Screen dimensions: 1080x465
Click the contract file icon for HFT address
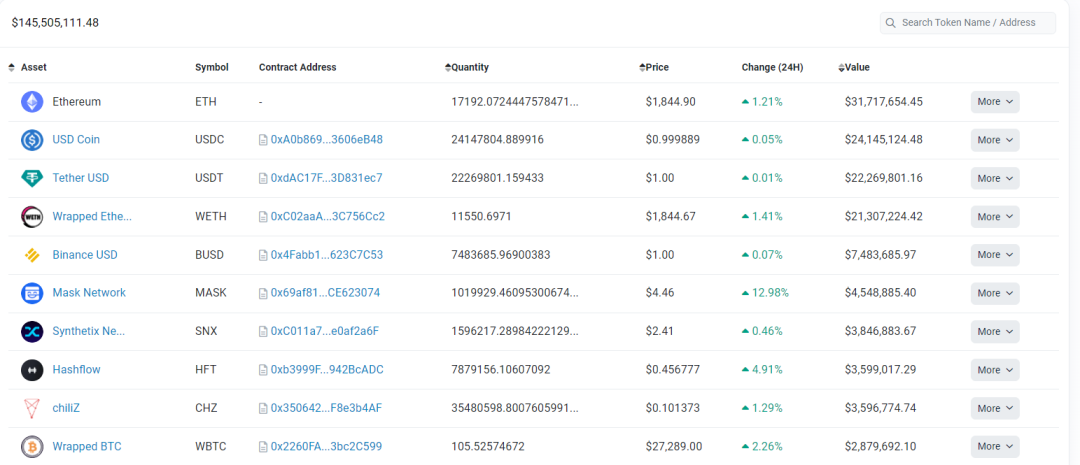tap(262, 370)
